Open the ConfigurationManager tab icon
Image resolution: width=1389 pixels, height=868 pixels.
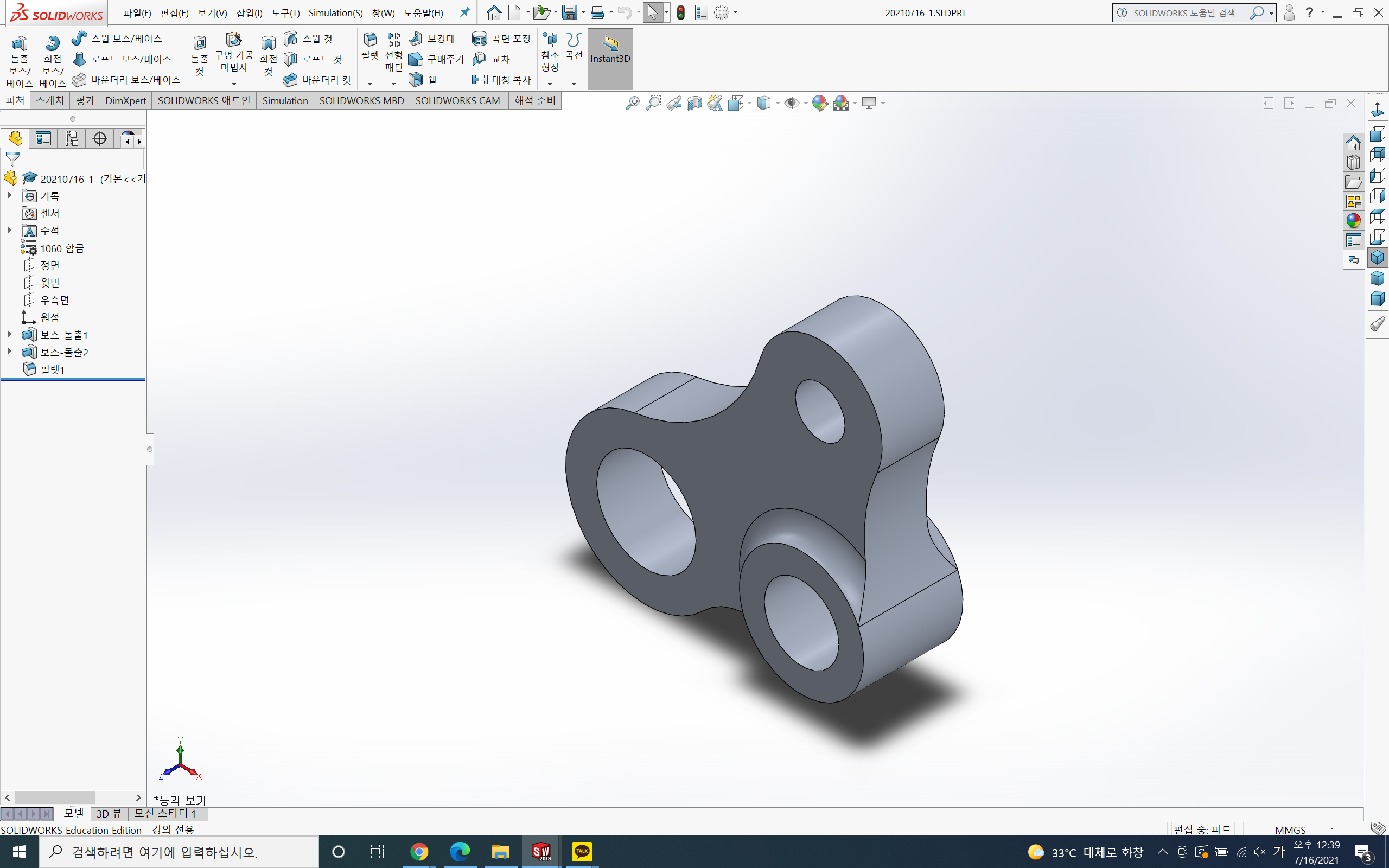[x=71, y=138]
